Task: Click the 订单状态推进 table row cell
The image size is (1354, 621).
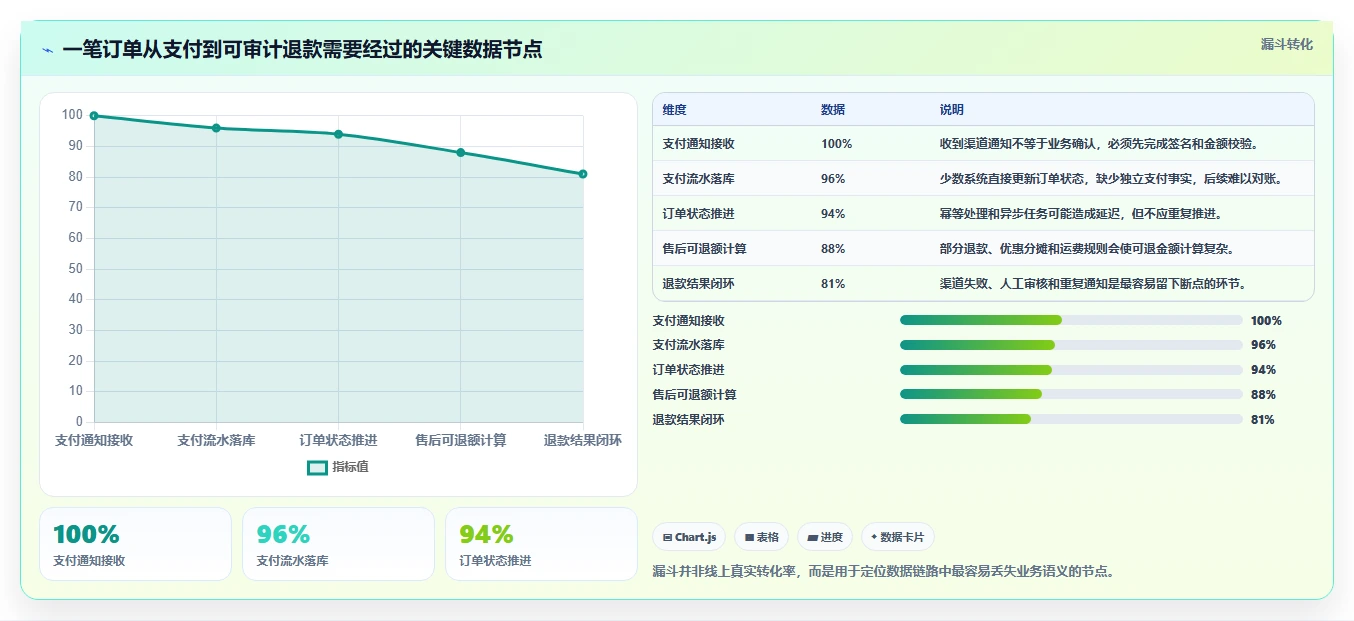Action: pyautogui.click(x=698, y=214)
